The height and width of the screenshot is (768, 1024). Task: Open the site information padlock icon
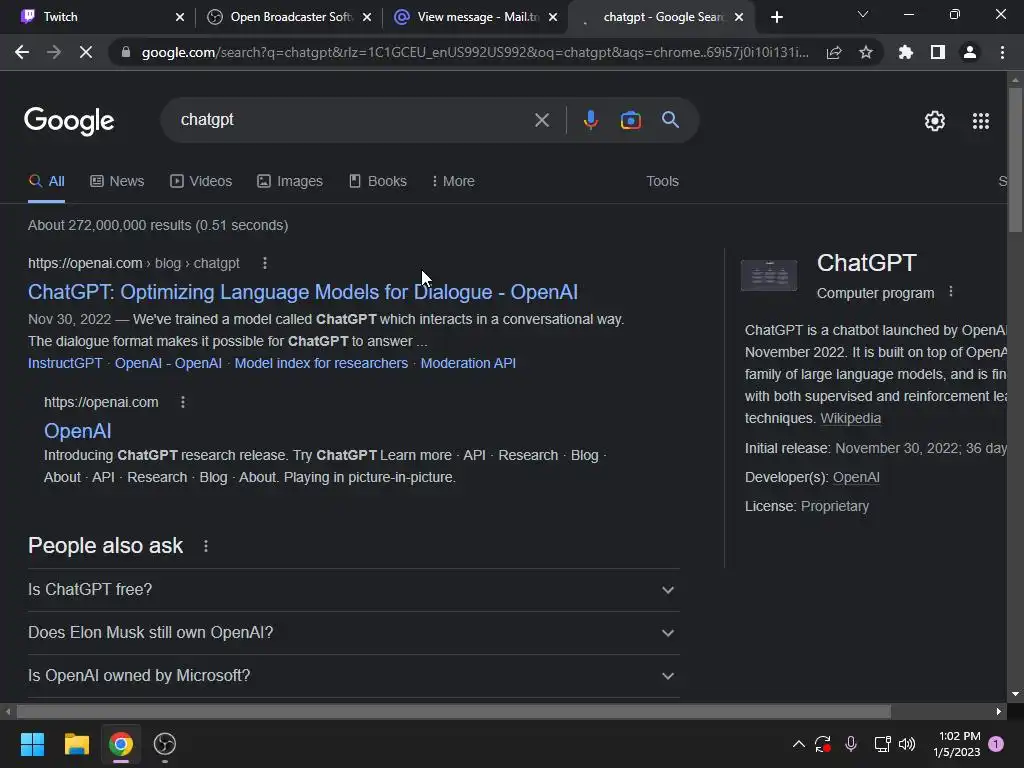point(126,52)
